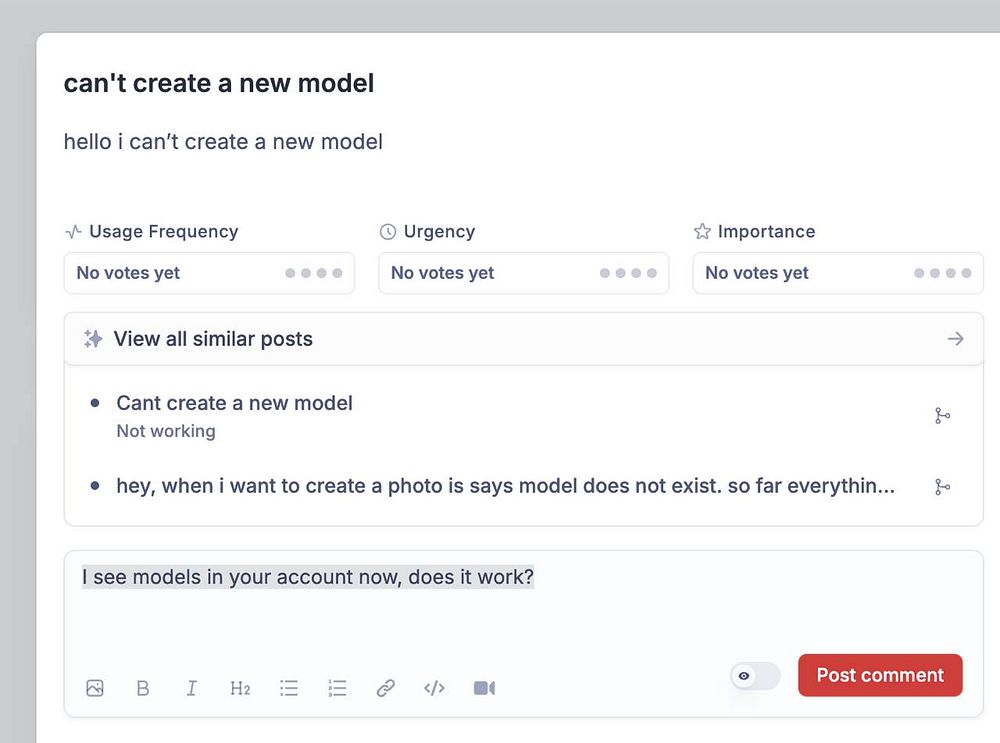Open the "model does not exist" similar post

tap(505, 486)
